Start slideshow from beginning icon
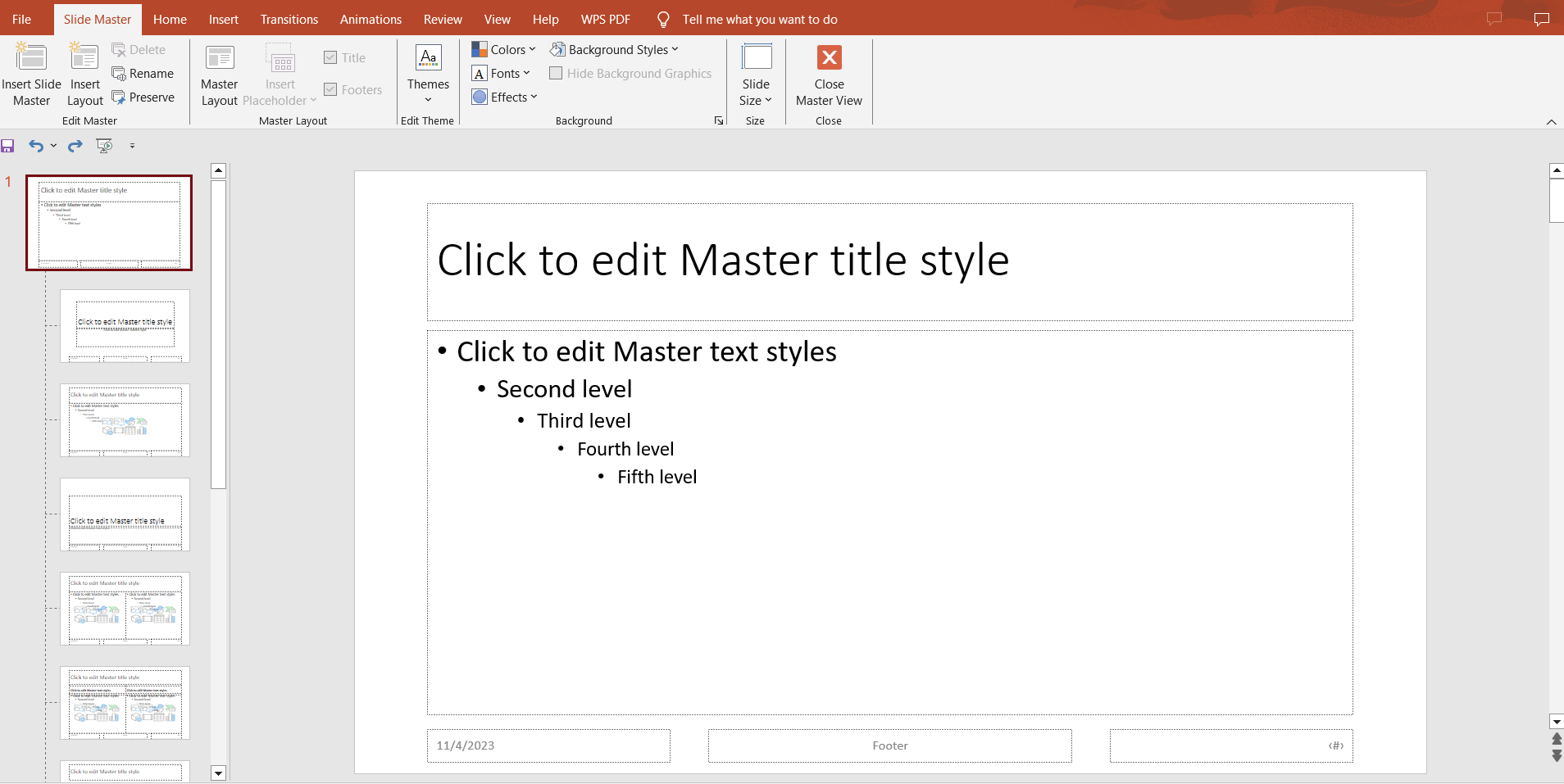The height and width of the screenshot is (784, 1564). tap(104, 146)
